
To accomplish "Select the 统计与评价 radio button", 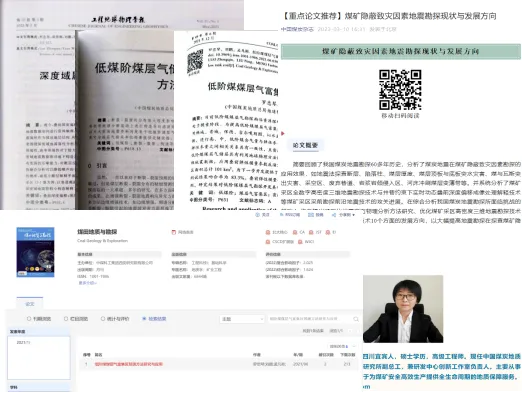I will 103,319.
